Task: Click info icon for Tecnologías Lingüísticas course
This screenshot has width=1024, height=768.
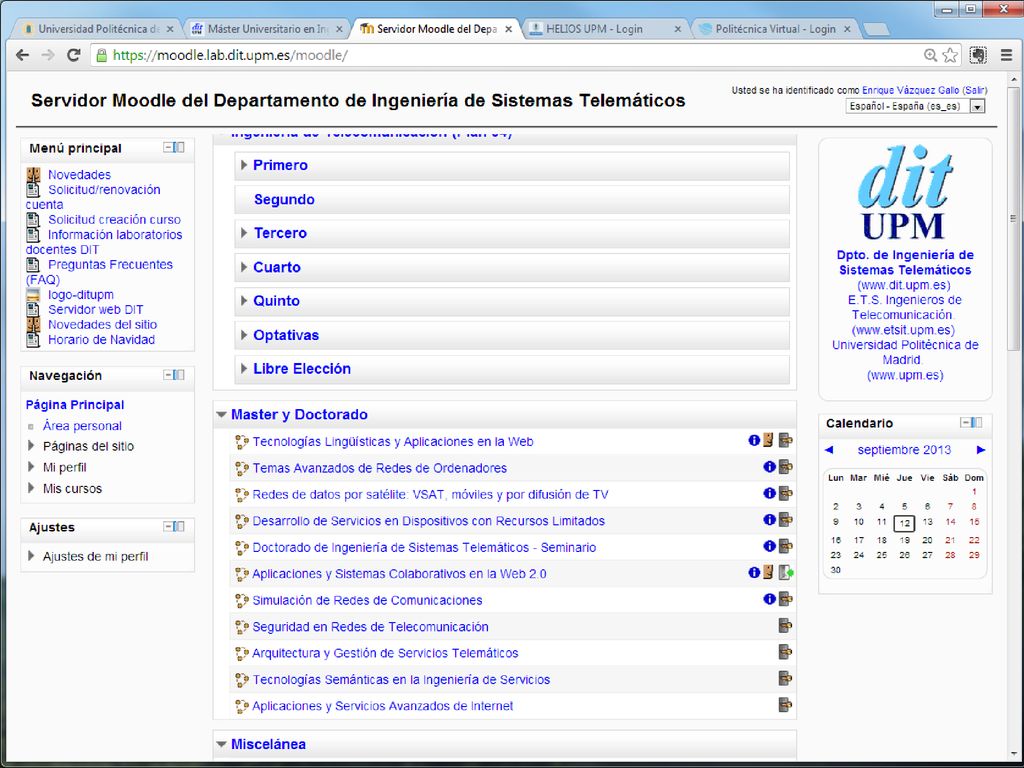Action: point(754,440)
